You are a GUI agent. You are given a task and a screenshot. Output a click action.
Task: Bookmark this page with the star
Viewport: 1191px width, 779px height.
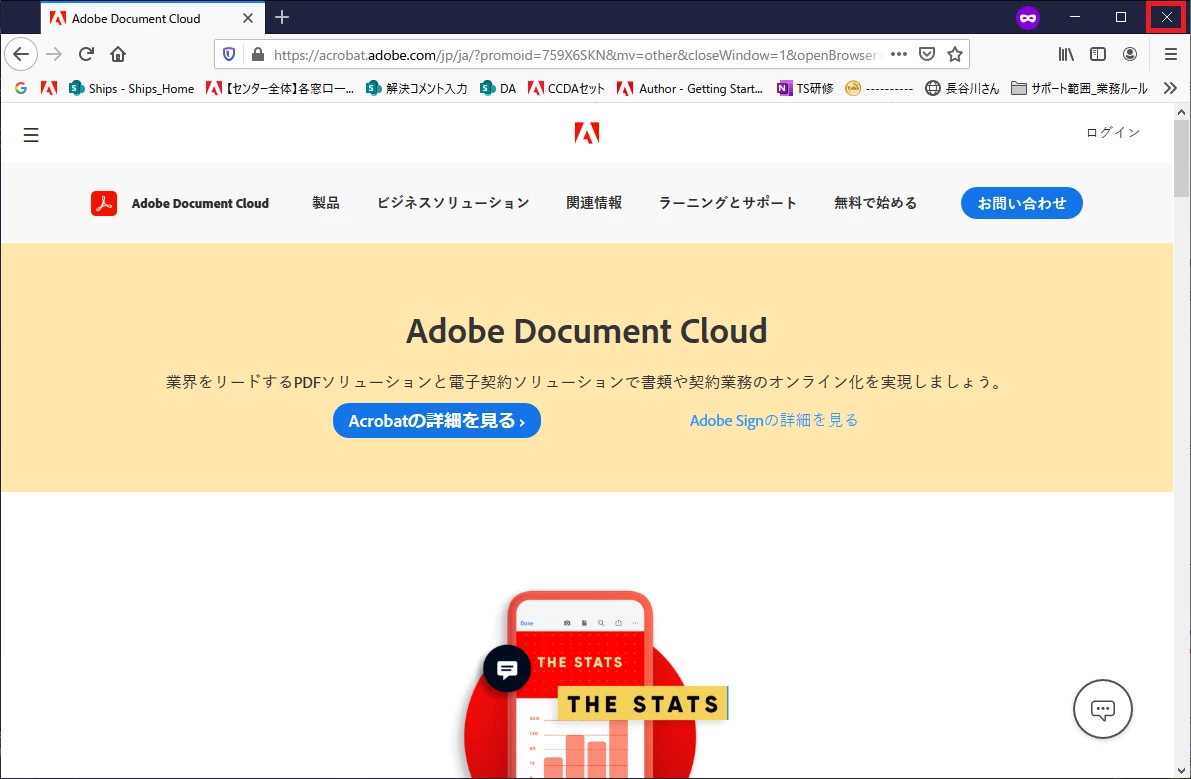pyautogui.click(x=955, y=54)
